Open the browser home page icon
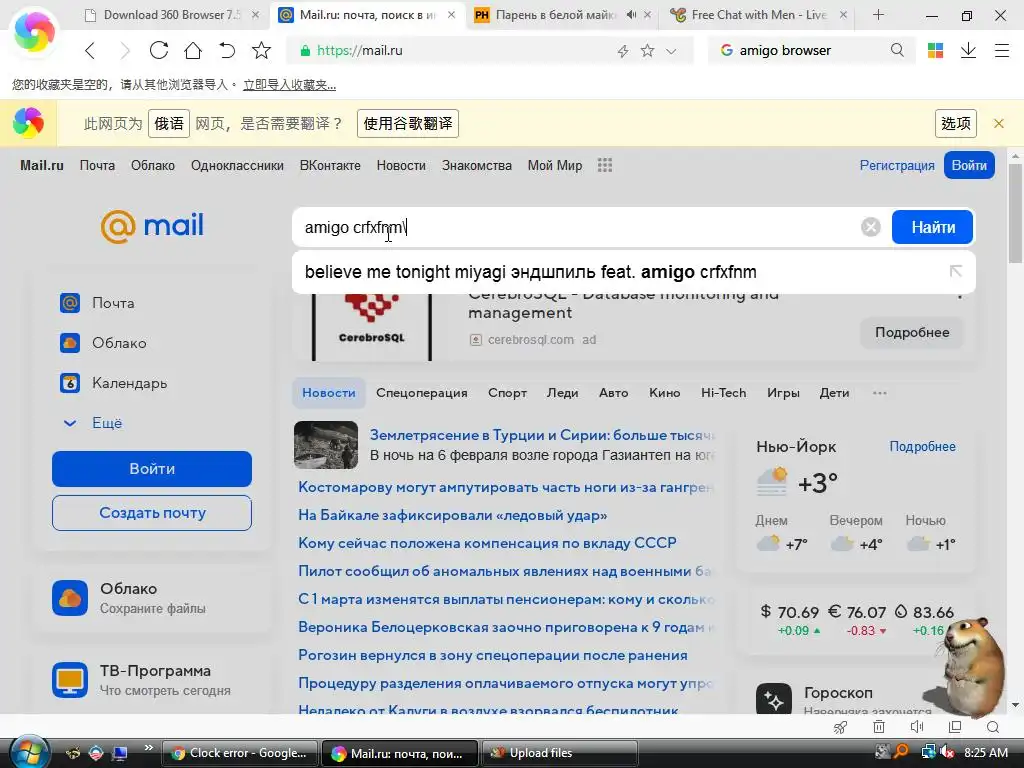This screenshot has height=768, width=1024. (193, 50)
